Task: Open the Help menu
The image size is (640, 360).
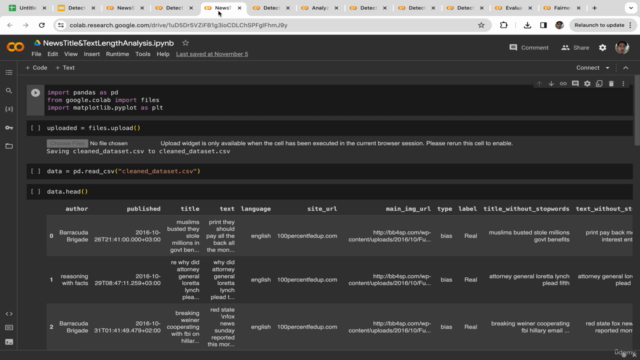Action: point(163,54)
